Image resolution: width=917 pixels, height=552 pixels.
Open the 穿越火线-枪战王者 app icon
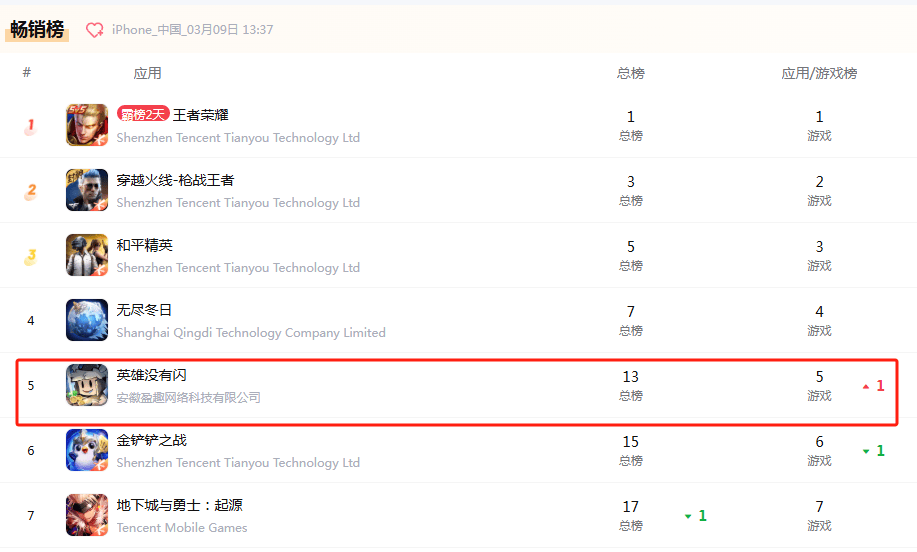[x=87, y=190]
